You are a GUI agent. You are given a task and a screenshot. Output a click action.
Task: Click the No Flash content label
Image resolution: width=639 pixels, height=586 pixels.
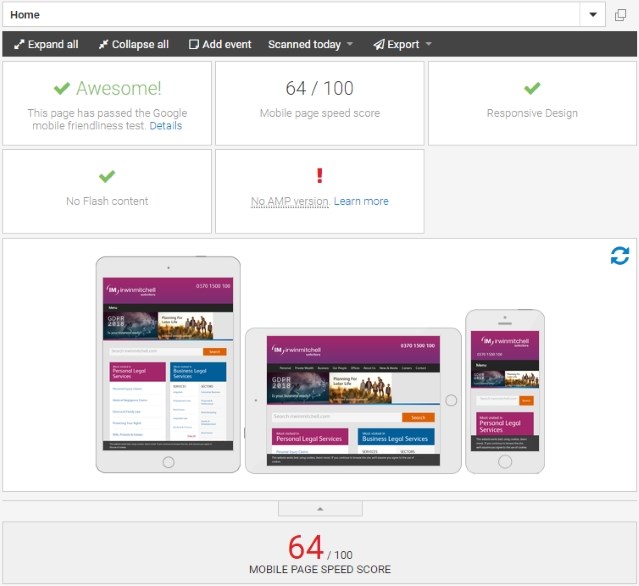tap(107, 201)
